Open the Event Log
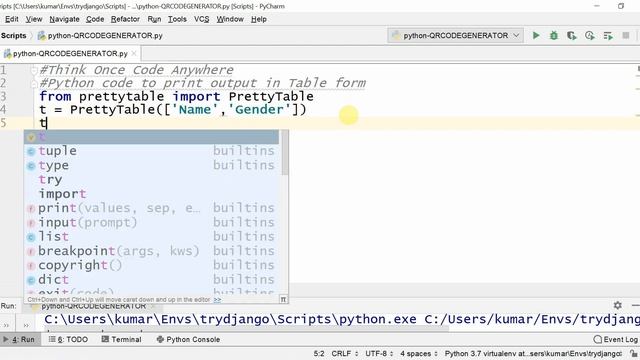The width and height of the screenshot is (640, 360). tap(616, 339)
